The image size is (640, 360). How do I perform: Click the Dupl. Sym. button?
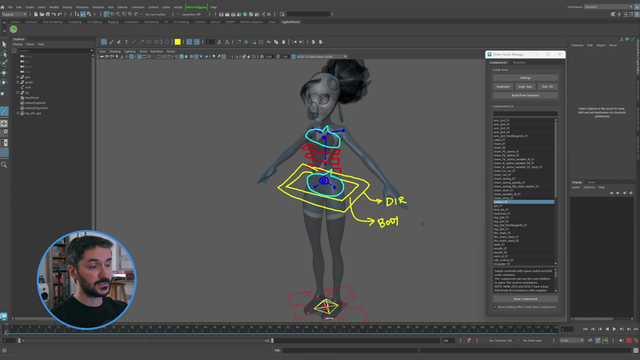525,87
